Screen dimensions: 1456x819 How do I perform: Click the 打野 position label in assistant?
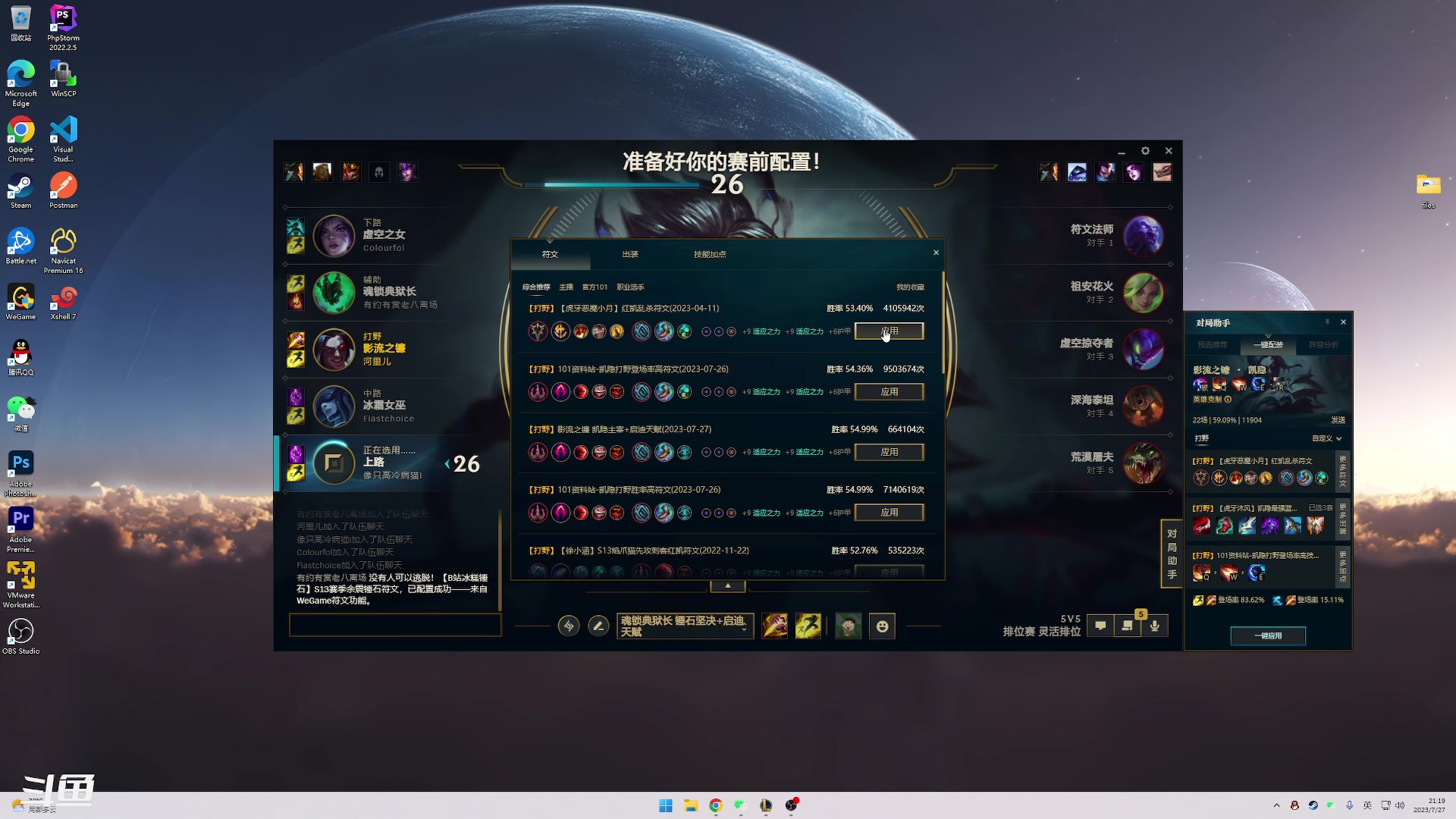tap(1202, 438)
